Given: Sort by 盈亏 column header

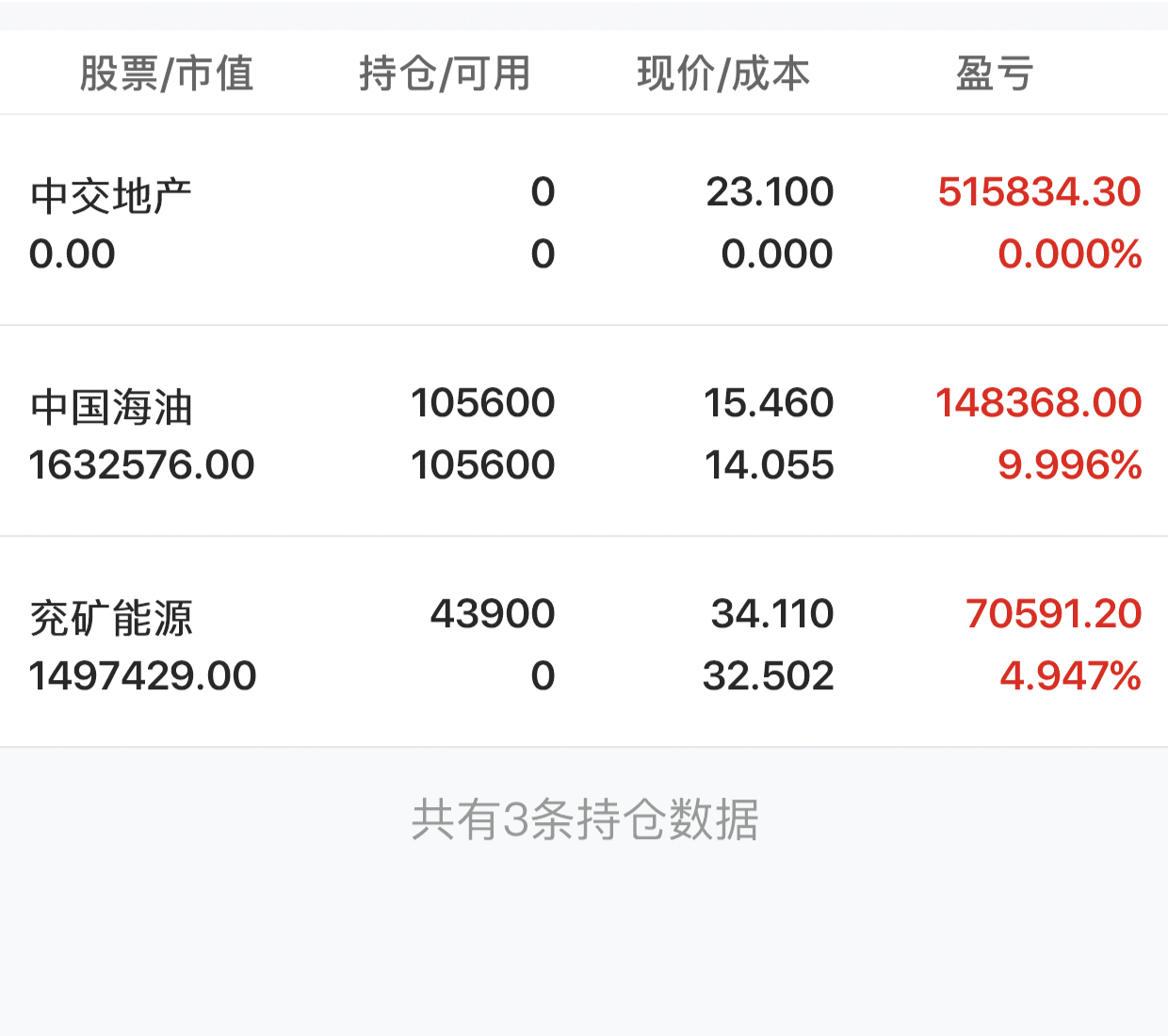Looking at the screenshot, I should pyautogui.click(x=995, y=73).
